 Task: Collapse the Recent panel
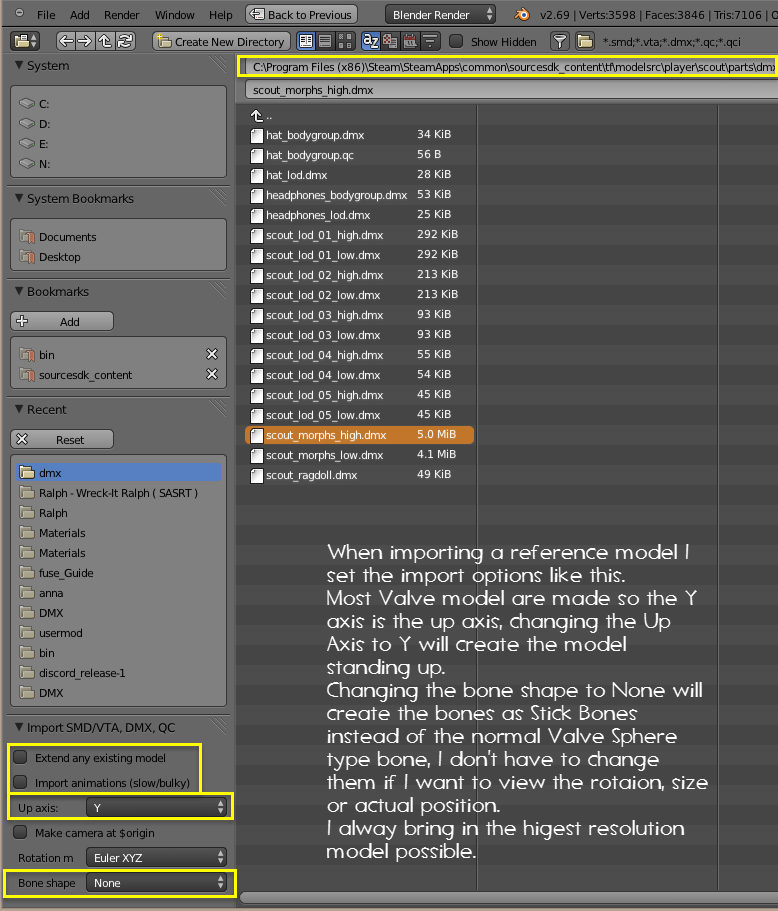click(x=19, y=409)
